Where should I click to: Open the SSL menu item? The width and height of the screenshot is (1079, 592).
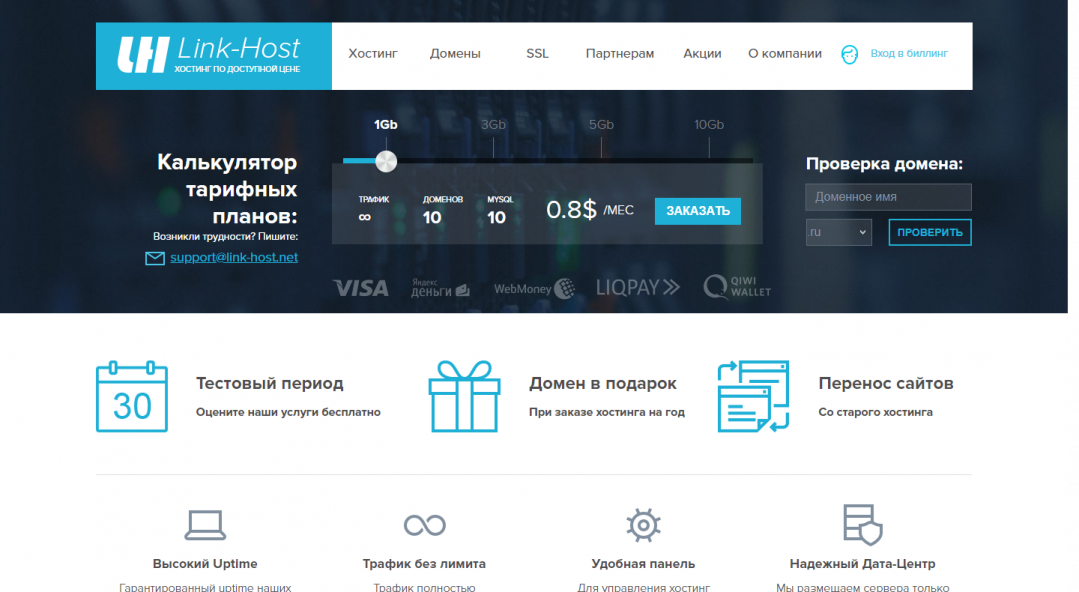coord(537,54)
